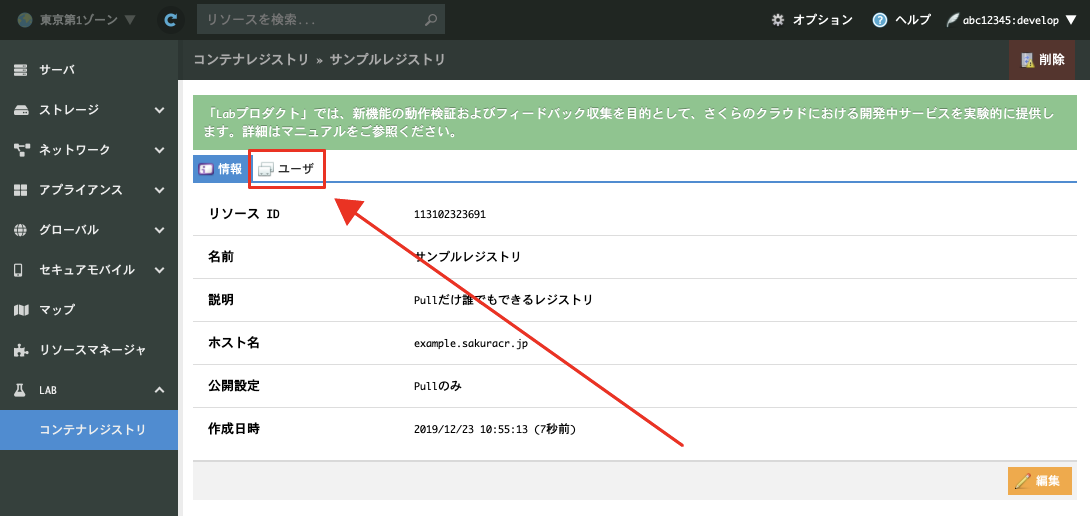
Task: Click the コンテナレジストリ breadcrumb link
Action: point(251,60)
